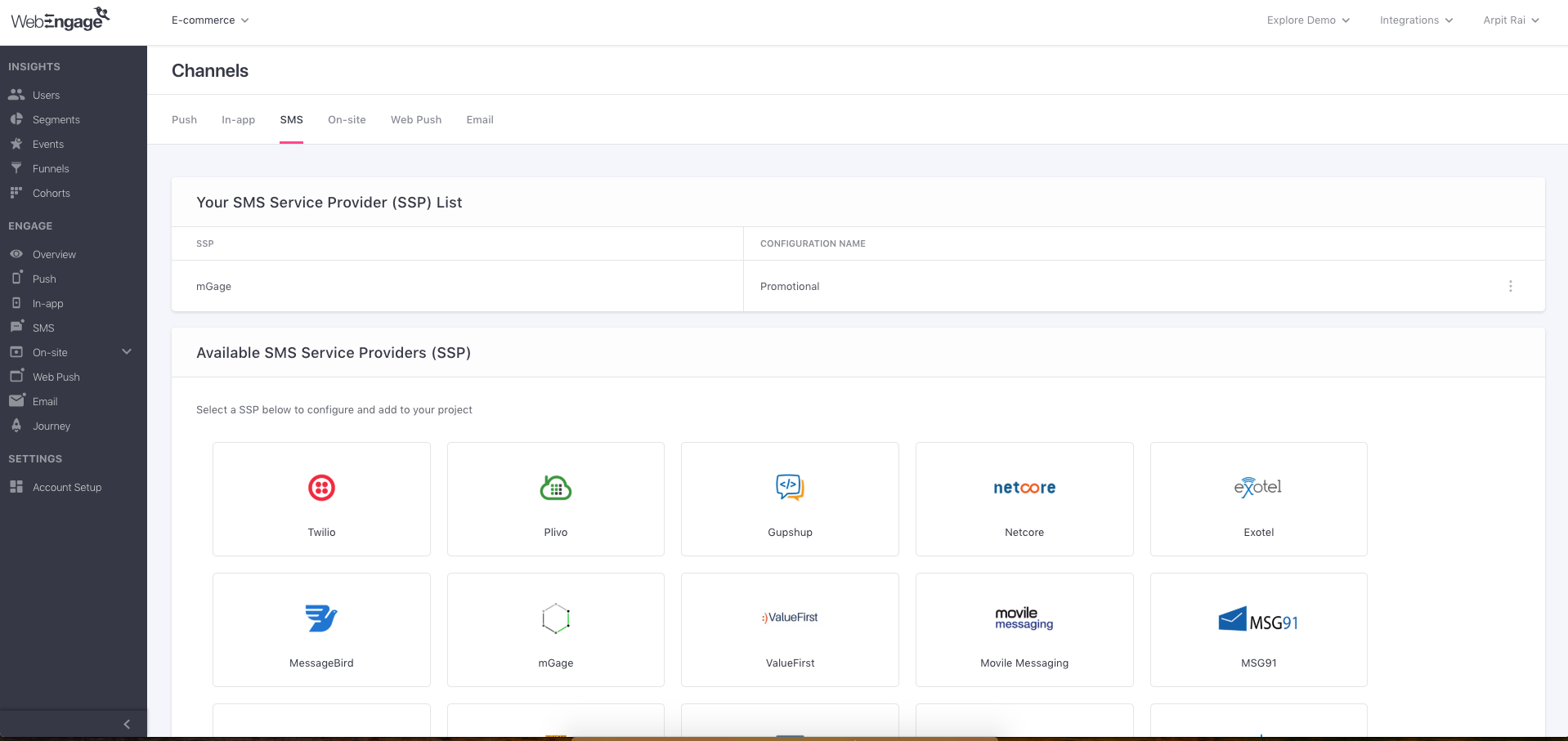1568x741 pixels.
Task: Select the Plivo cloud logo
Action: (x=556, y=488)
